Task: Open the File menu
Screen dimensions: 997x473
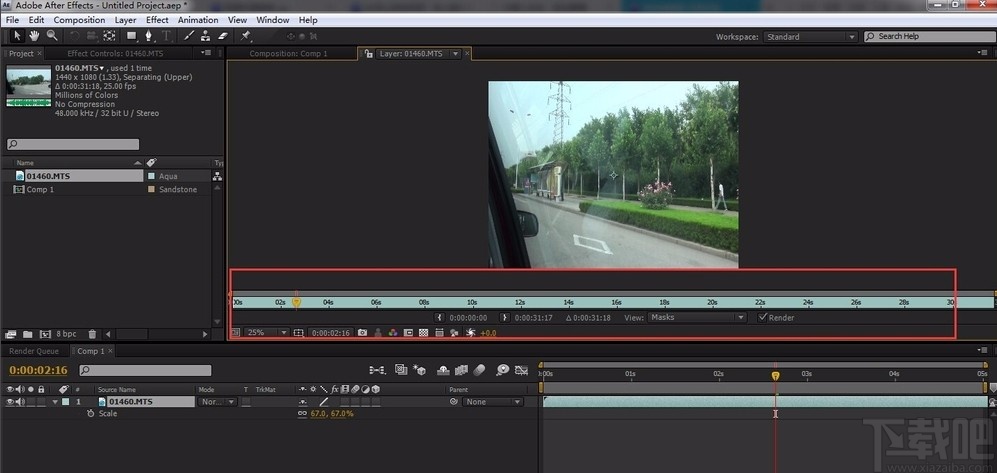Action: point(12,20)
